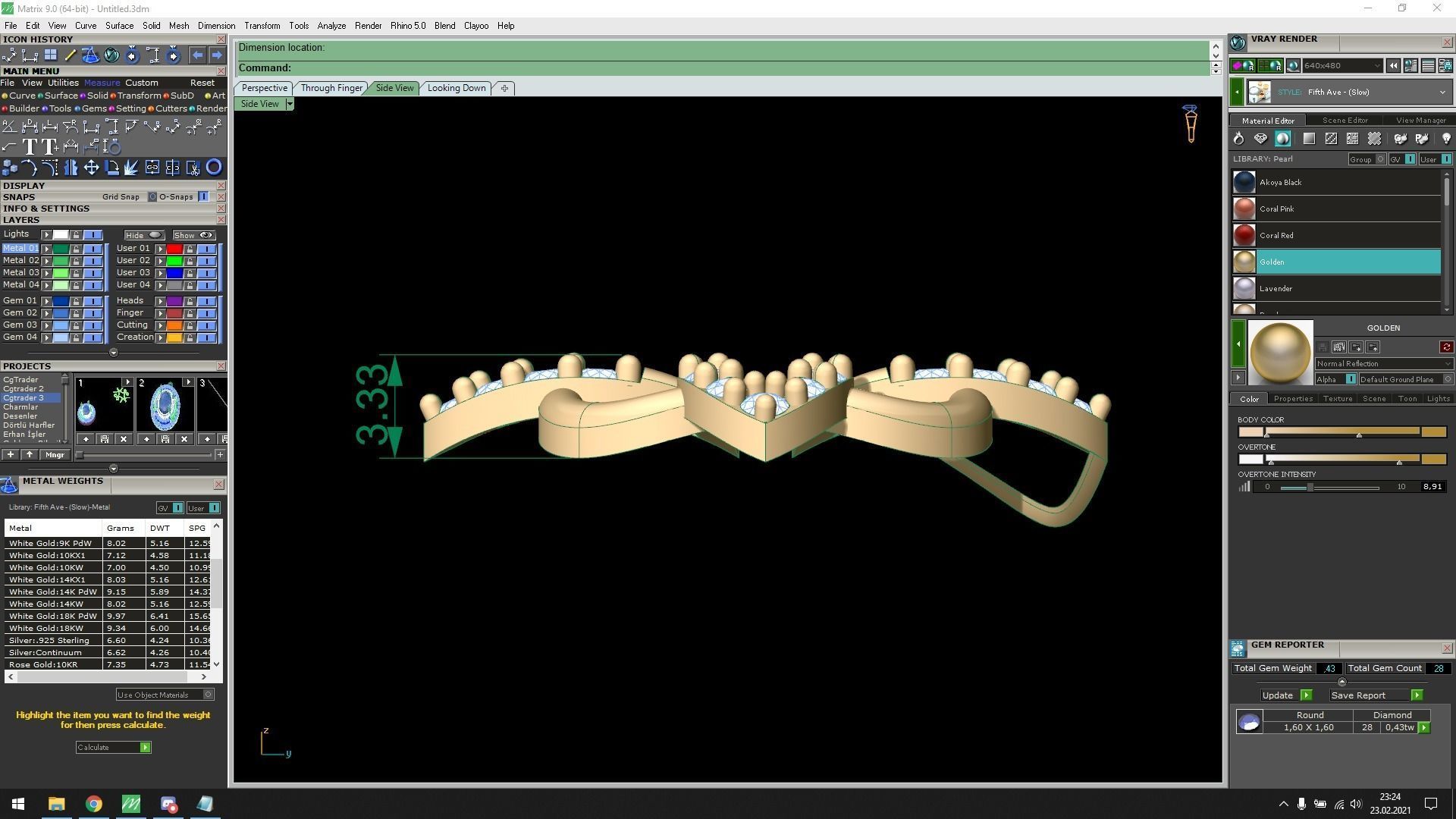Viewport: 1456px width, 819px height.
Task: Toggle the O-Snaps switch
Action: coord(203,197)
